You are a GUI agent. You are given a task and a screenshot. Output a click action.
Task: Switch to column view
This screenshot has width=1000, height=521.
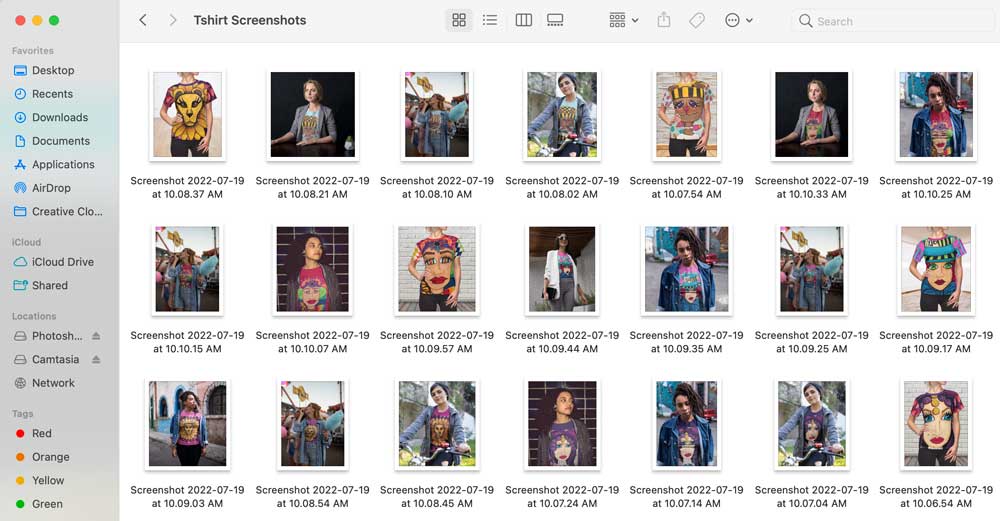[x=524, y=20]
